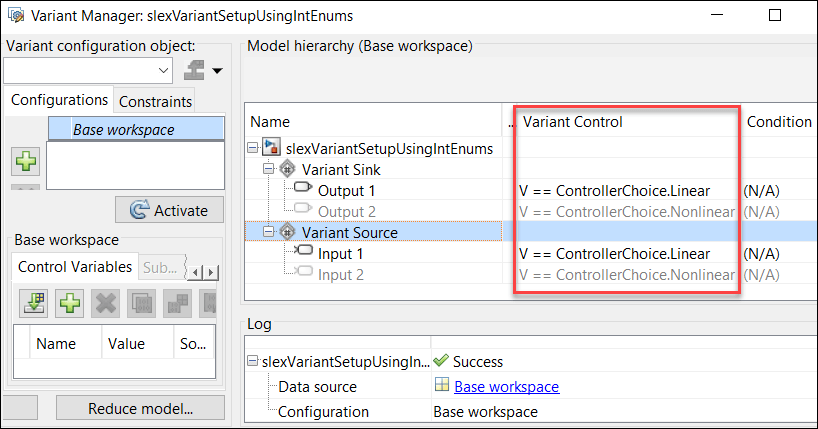This screenshot has width=818, height=429.
Task: Click the Output 1 port icon
Action: tap(304, 190)
